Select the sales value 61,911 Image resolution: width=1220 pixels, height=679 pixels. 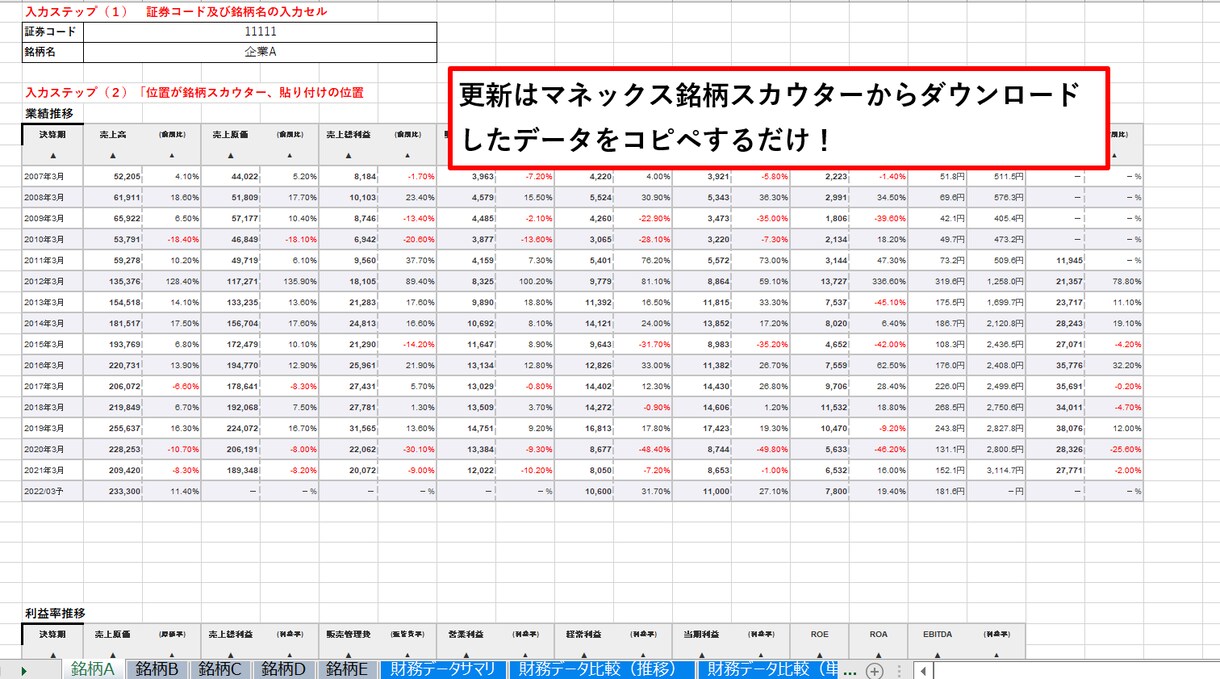click(x=113, y=197)
